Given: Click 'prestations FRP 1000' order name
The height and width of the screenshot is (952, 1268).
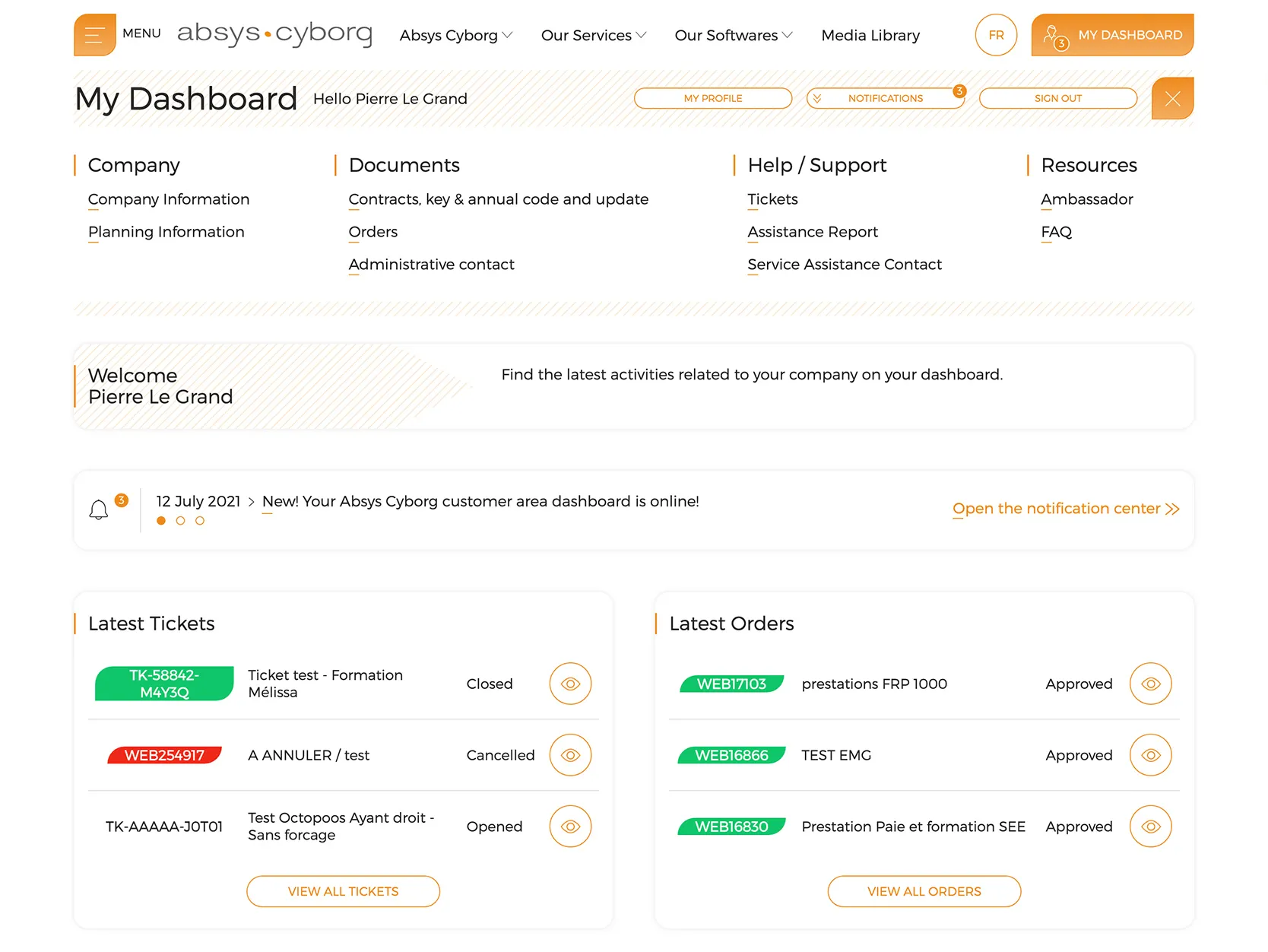Looking at the screenshot, I should point(874,684).
